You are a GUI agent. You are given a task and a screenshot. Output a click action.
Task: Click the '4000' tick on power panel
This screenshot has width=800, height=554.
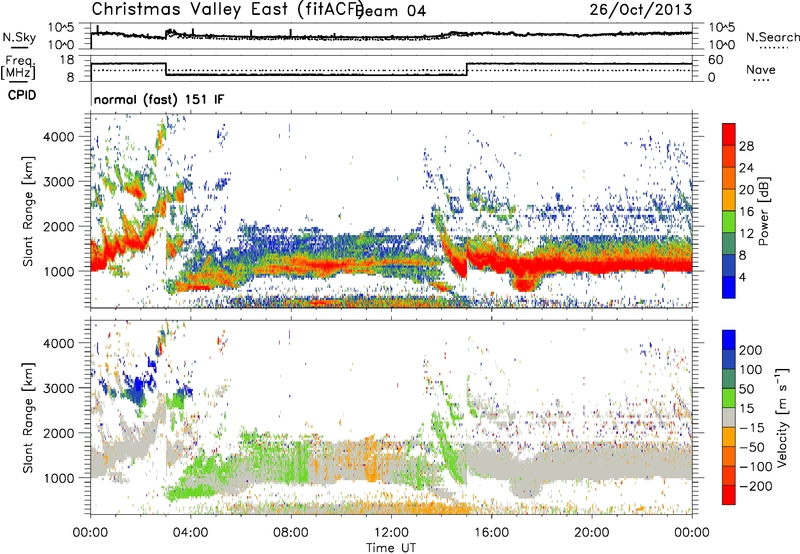pos(59,137)
